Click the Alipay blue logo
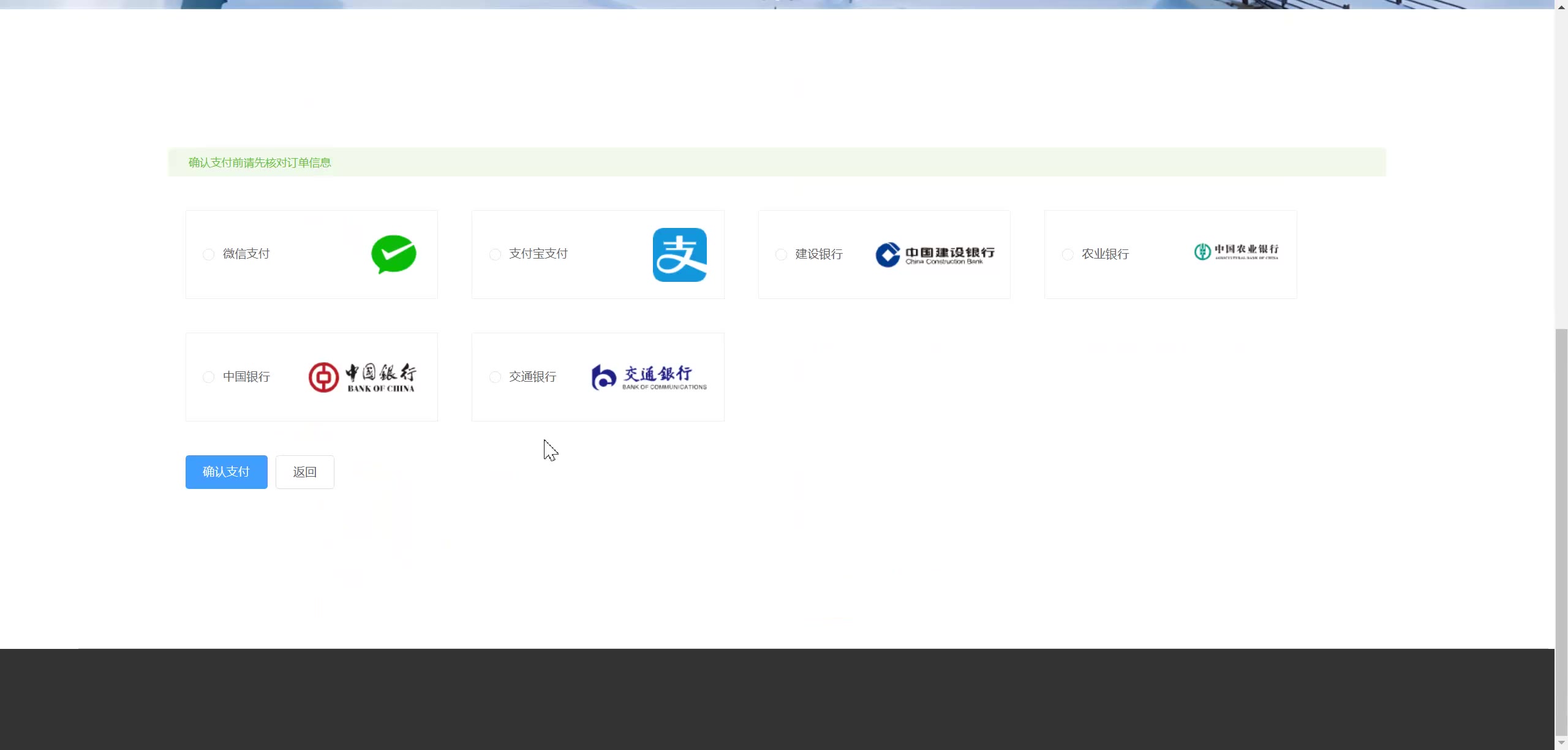 click(x=679, y=255)
